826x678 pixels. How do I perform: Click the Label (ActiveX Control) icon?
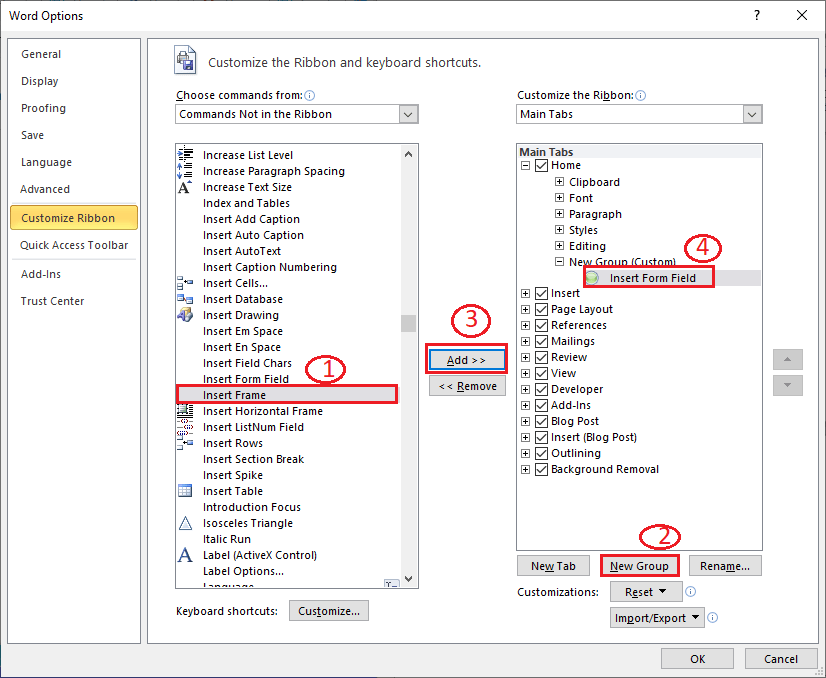click(186, 555)
